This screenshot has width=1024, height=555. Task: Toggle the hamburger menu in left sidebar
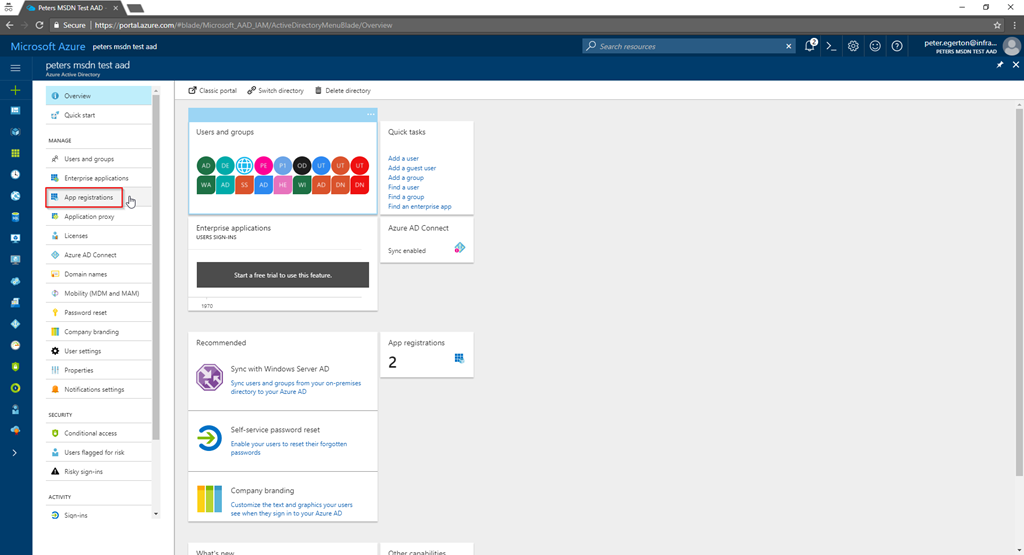point(15,68)
